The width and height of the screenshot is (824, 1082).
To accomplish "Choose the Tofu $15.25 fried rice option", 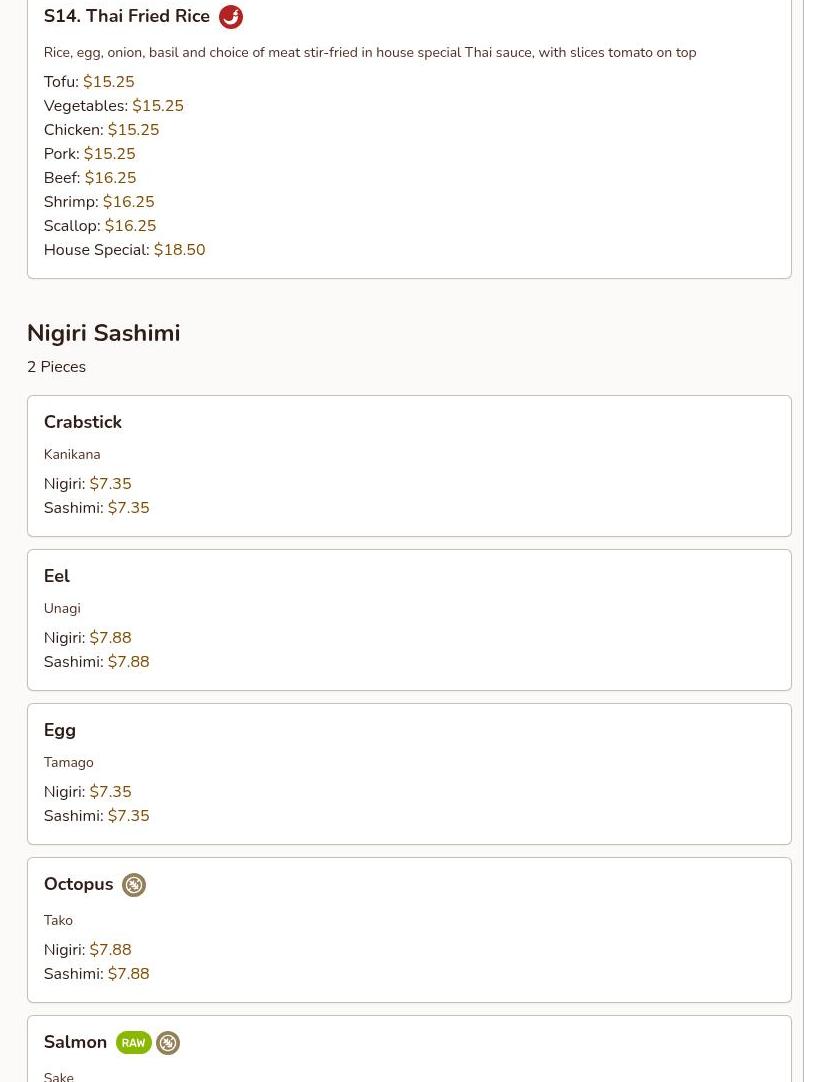I will click(89, 82).
